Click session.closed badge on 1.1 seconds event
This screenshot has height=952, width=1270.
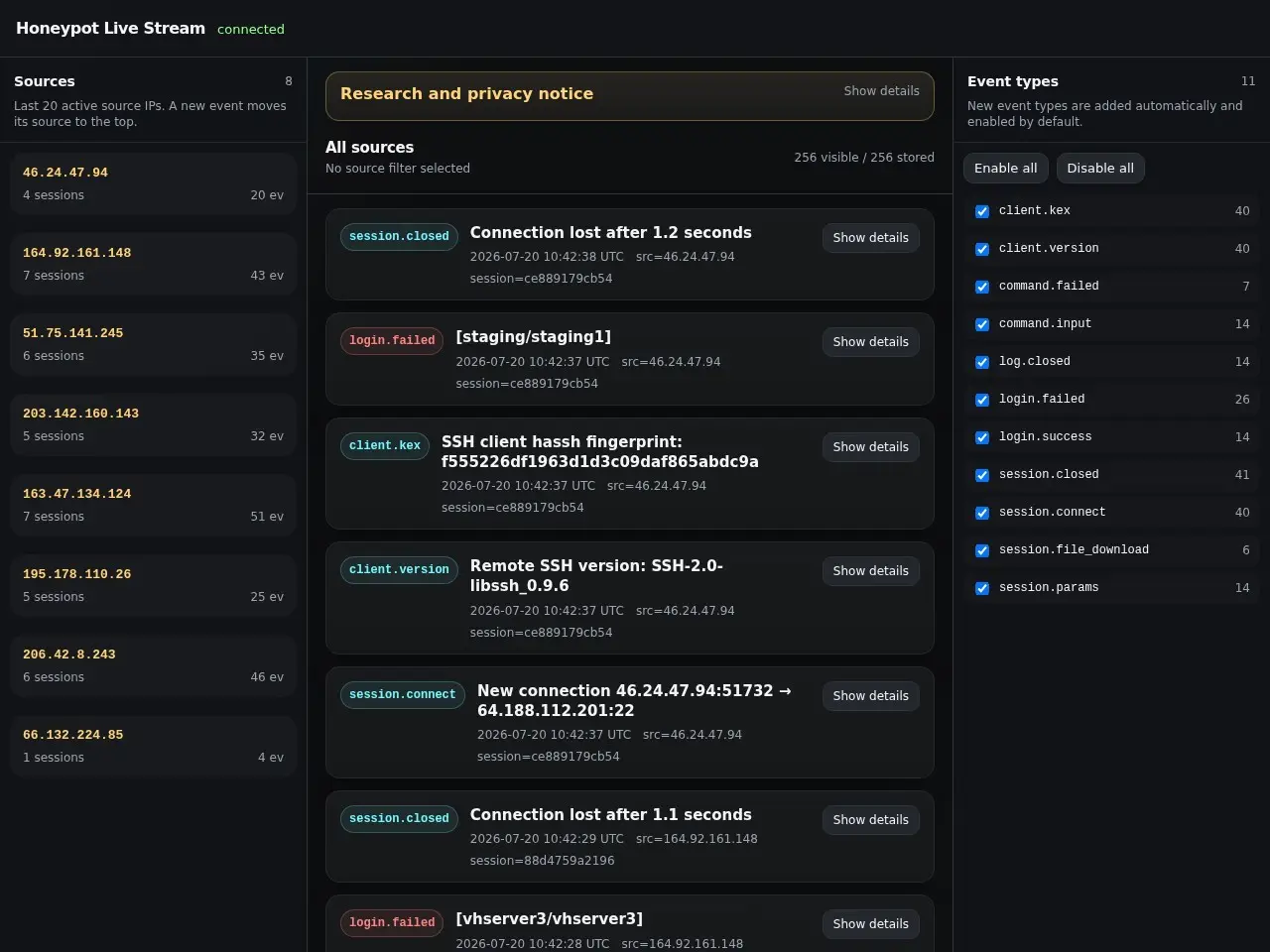(x=399, y=819)
